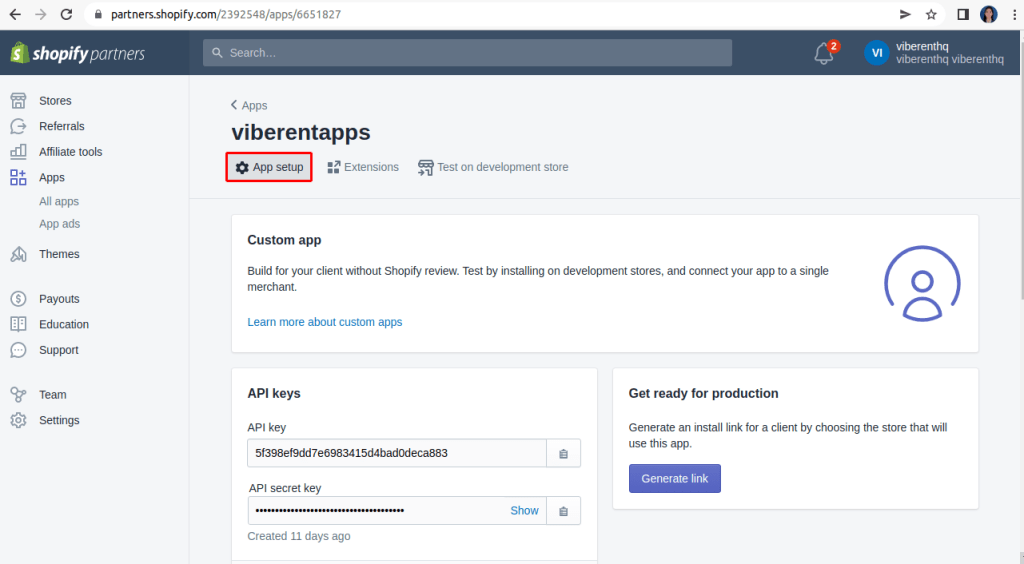Switch to the Extensions tab

[363, 167]
